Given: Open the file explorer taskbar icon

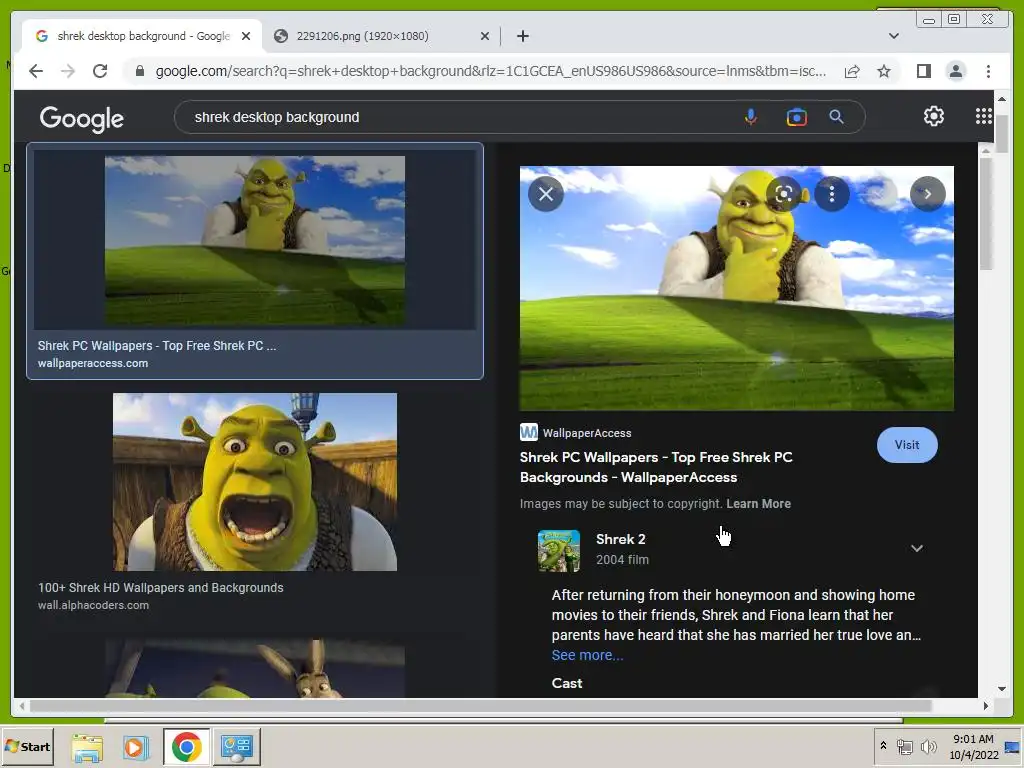Looking at the screenshot, I should coord(87,747).
